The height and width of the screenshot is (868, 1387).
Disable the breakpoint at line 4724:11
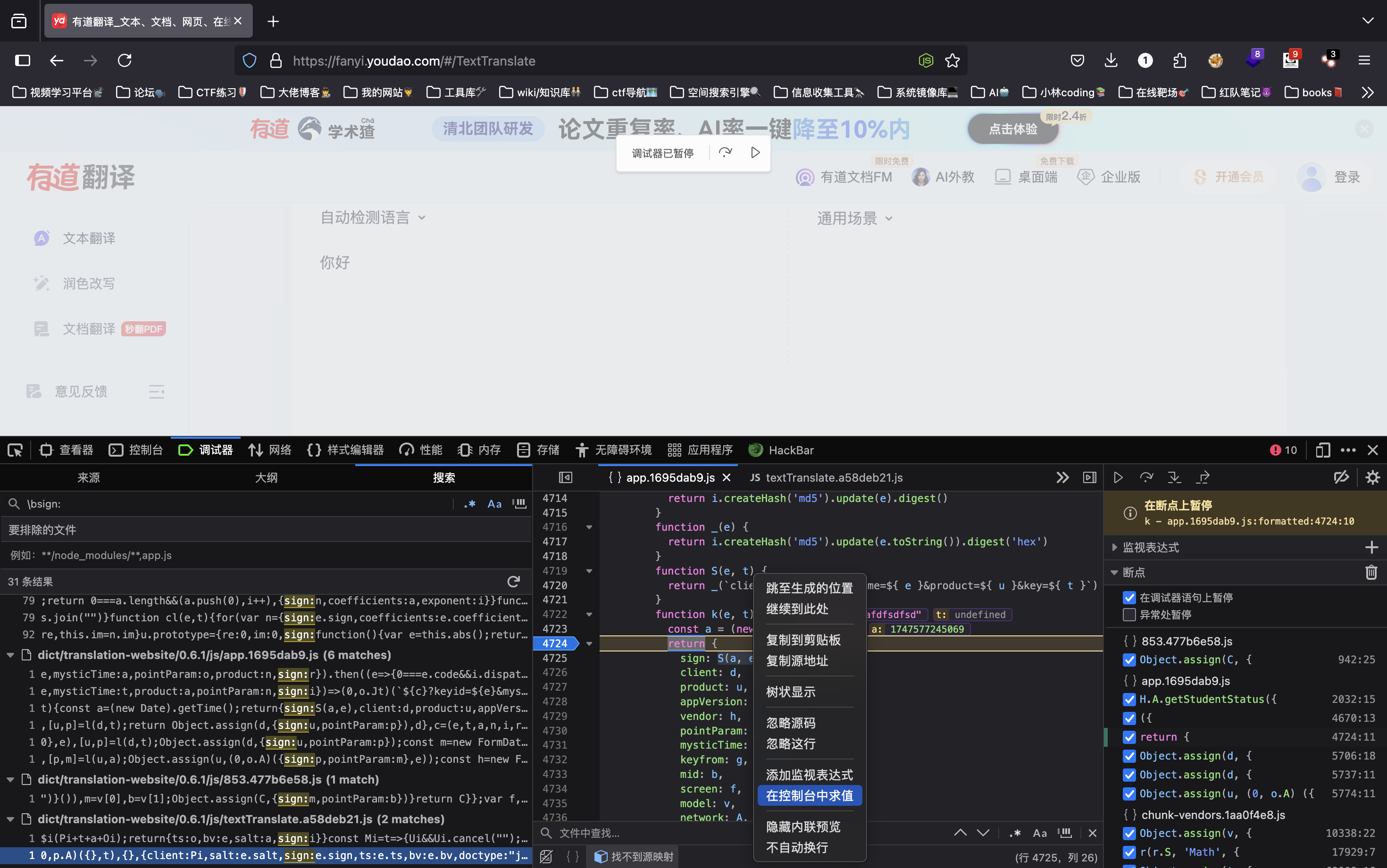coord(1130,737)
